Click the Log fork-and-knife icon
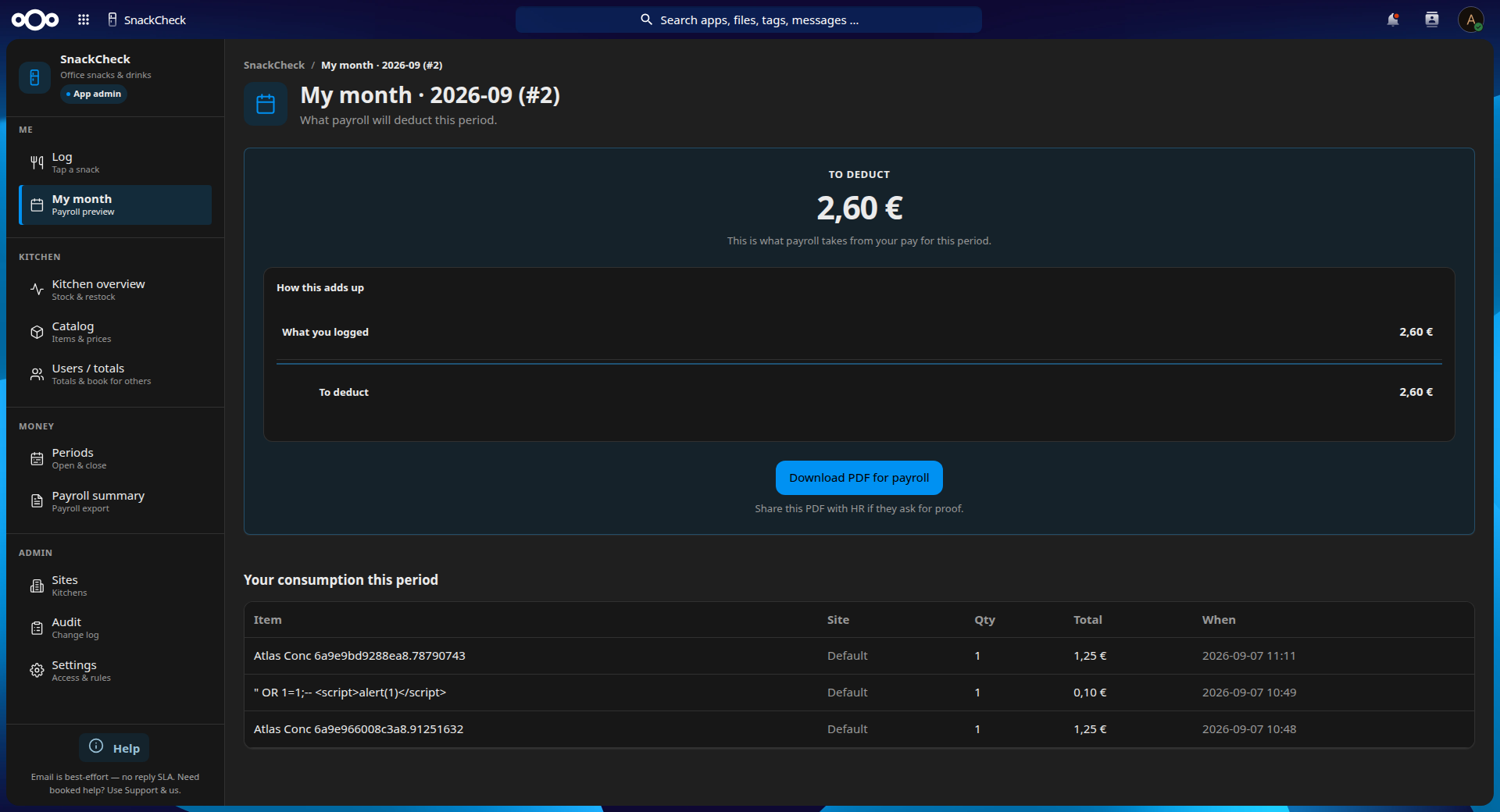The width and height of the screenshot is (1500, 812). point(37,162)
